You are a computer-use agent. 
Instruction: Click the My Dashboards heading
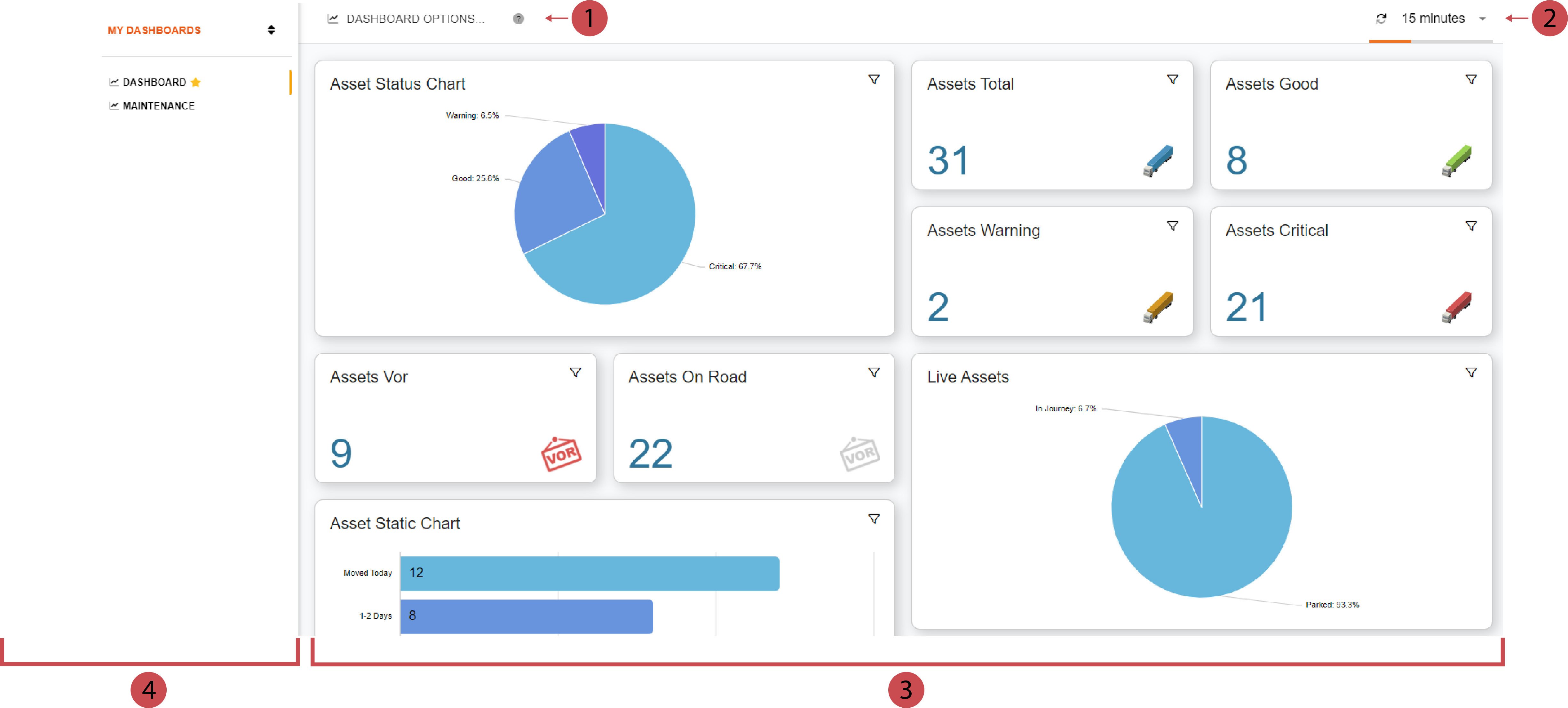(x=154, y=30)
